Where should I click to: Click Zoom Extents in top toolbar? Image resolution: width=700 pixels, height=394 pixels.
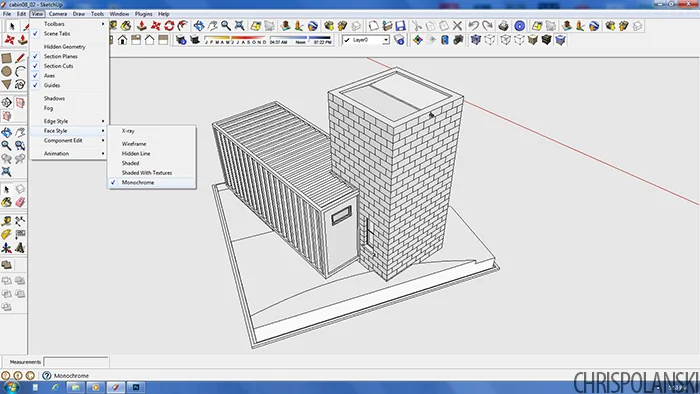click(x=239, y=26)
